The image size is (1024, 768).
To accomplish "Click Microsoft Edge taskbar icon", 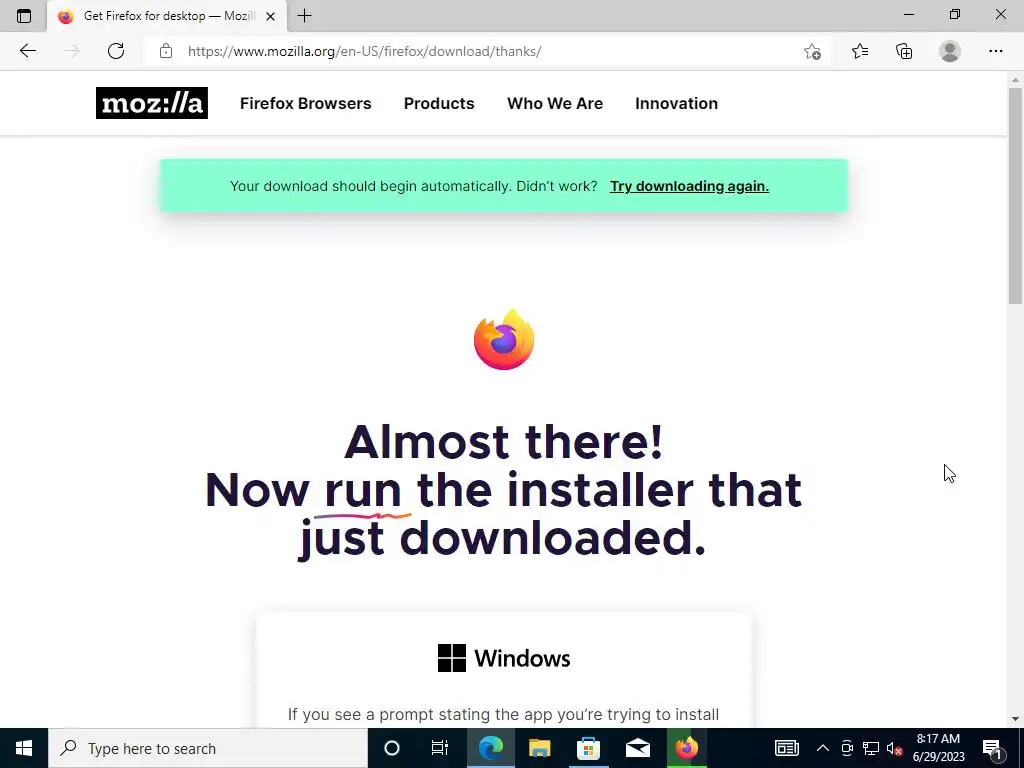I will [x=490, y=748].
